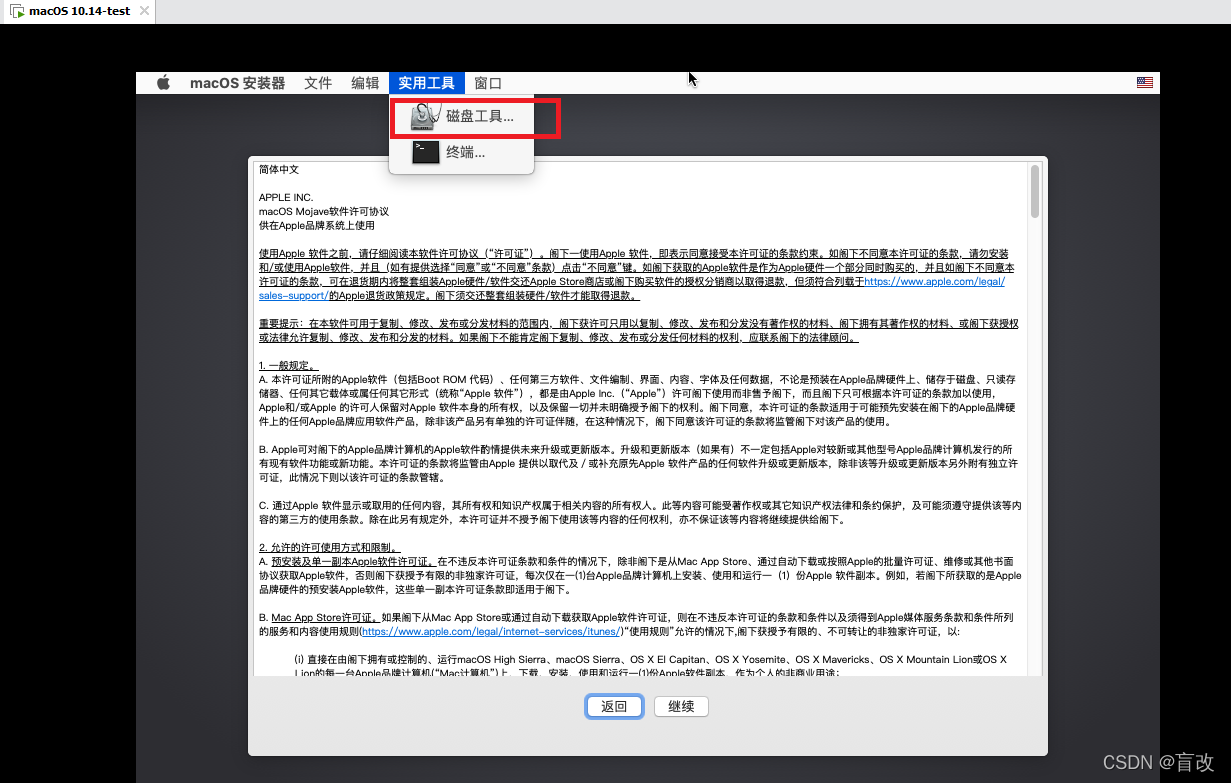1231x783 pixels.
Task: Select 磁盘工具... menu entry
Action: 462,117
